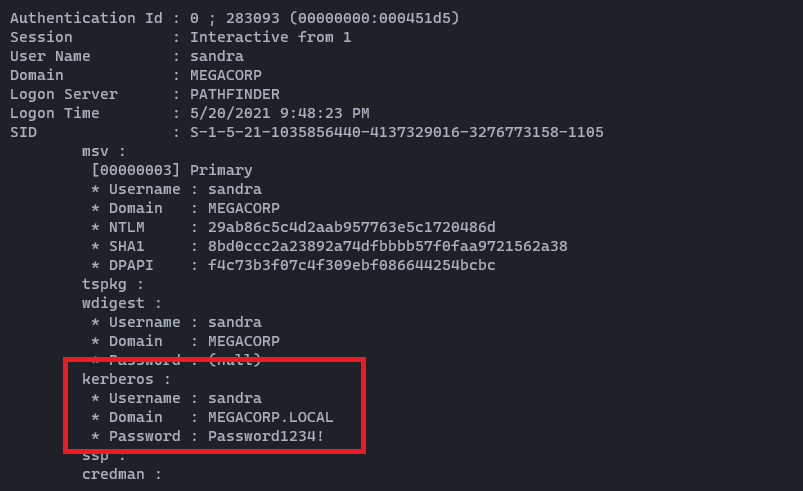
Task: Click the MEGACORP.LOCAL domain text
Action: [x=270, y=417]
